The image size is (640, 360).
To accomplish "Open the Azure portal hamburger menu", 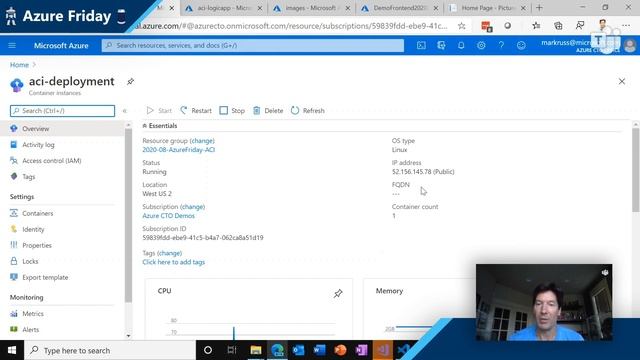I will click(12, 45).
